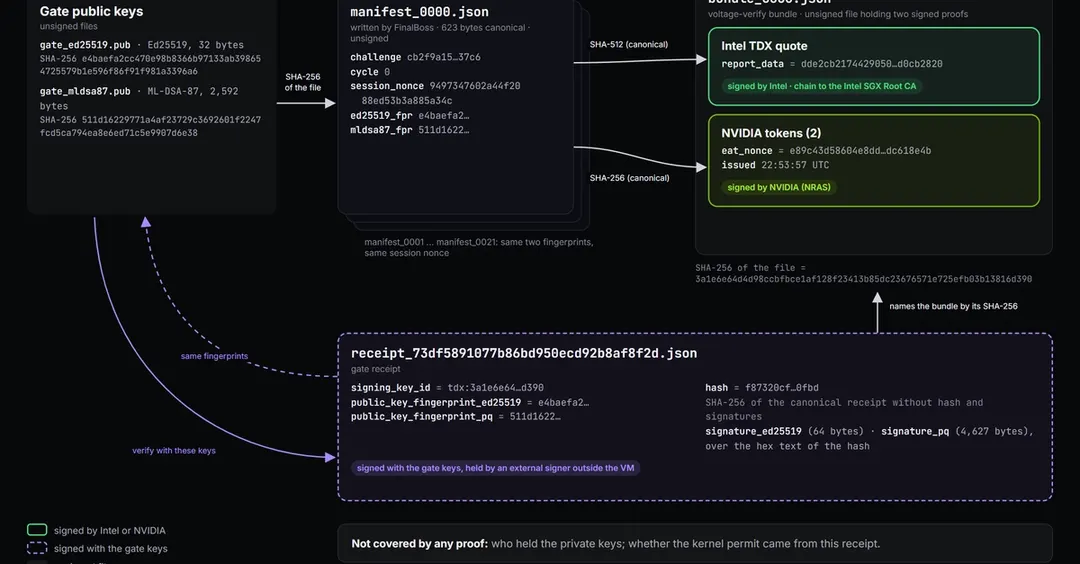Select the gate_mldsa87.pub file name

point(85,91)
